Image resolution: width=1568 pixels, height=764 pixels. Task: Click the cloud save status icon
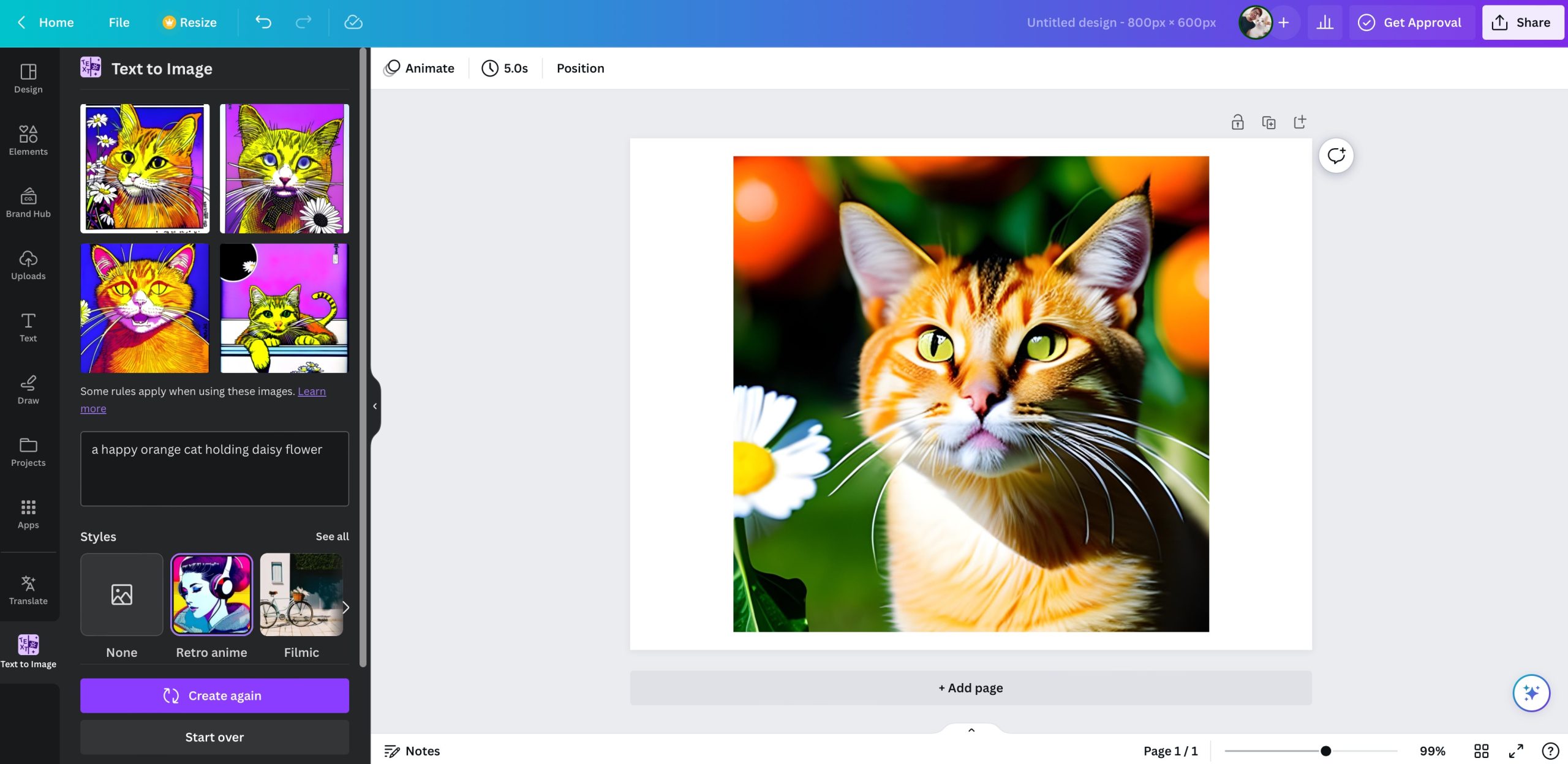(353, 23)
